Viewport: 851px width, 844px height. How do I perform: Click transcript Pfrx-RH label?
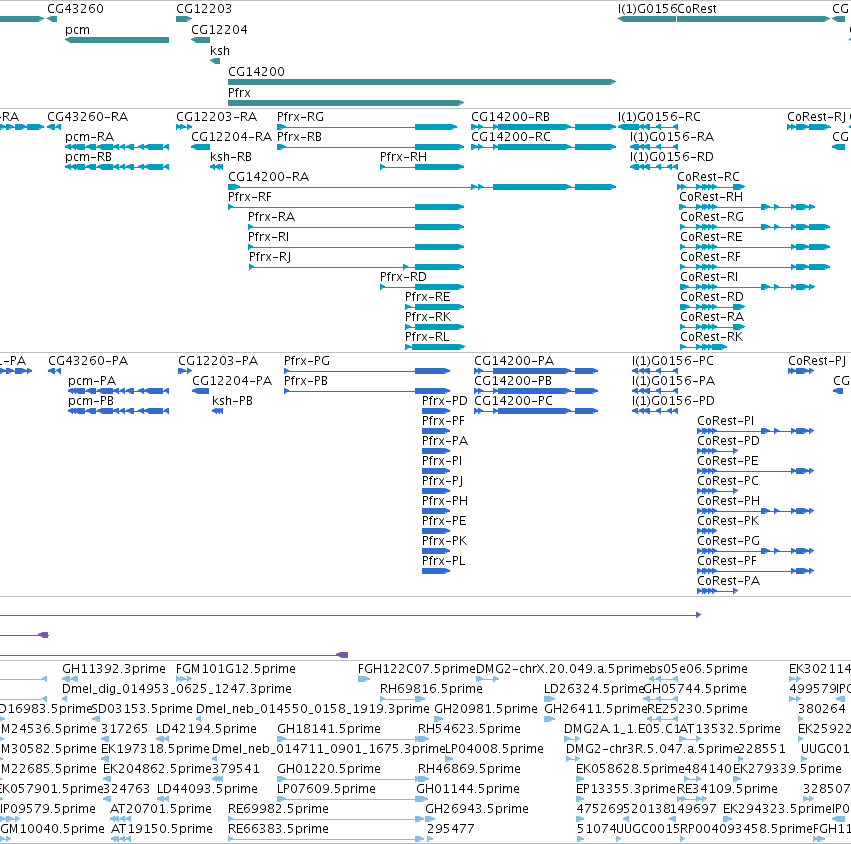(403, 157)
